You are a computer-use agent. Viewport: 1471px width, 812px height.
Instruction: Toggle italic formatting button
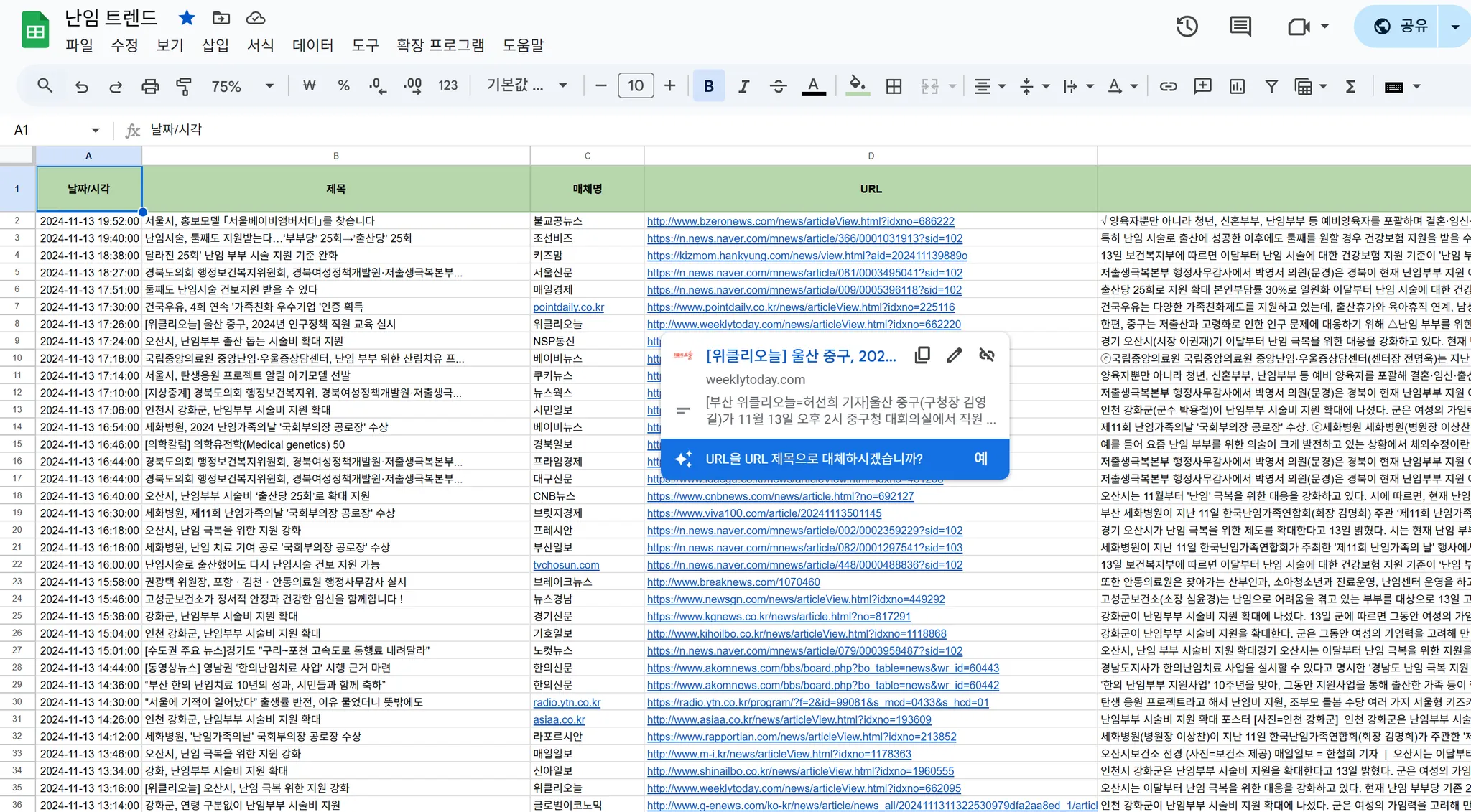click(x=743, y=86)
